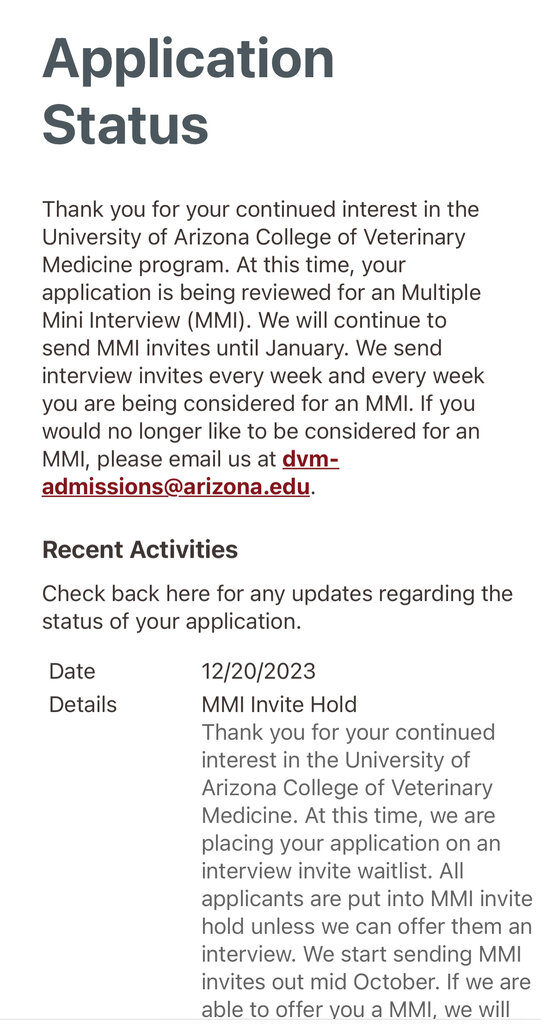Click the Date row label
541x1024 pixels.
[x=72, y=671]
